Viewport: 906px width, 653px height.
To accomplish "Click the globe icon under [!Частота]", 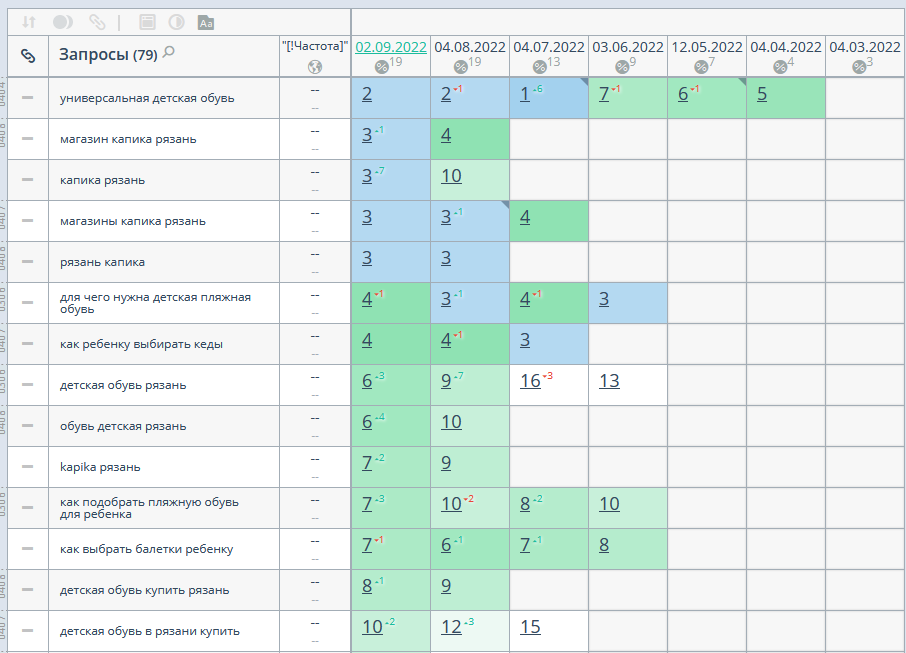I will (314, 67).
